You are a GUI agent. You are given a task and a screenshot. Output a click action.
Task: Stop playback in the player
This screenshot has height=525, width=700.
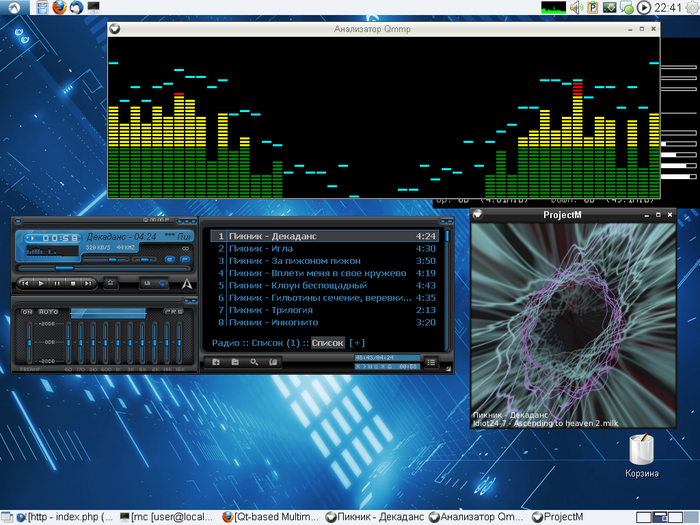73,284
